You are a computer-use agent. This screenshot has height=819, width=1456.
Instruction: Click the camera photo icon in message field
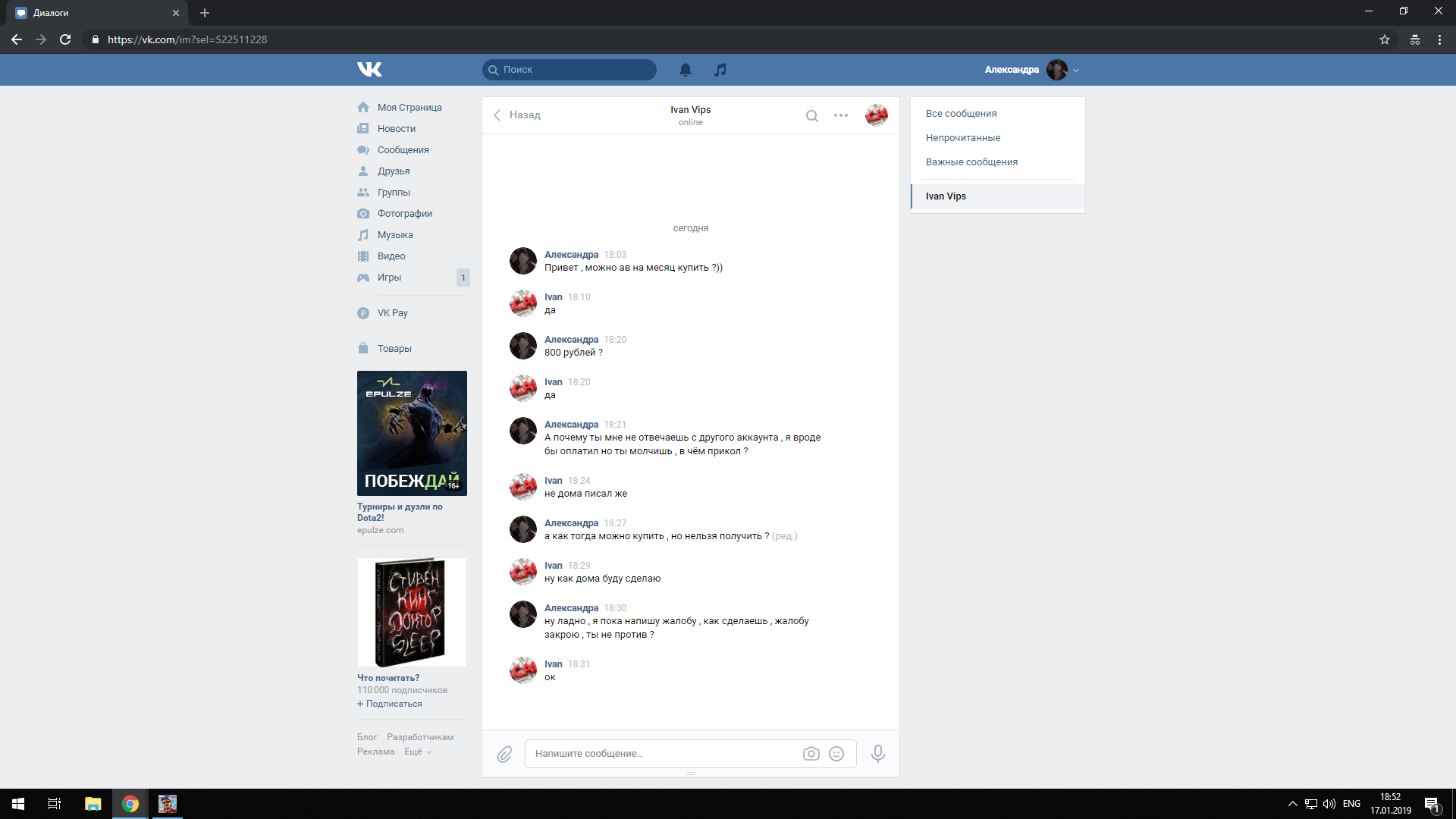point(811,754)
